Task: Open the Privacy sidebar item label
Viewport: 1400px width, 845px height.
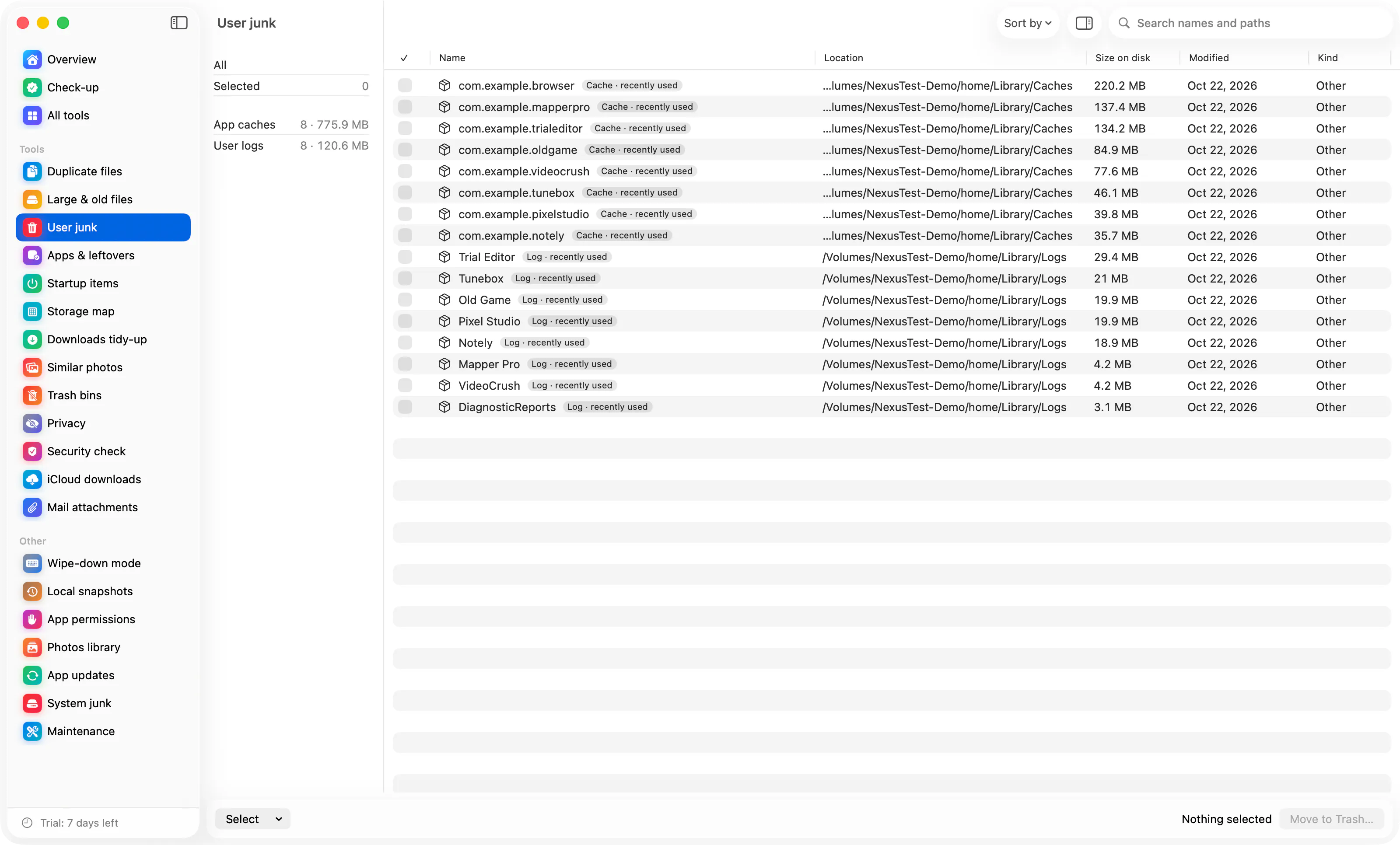Action: coord(66,423)
